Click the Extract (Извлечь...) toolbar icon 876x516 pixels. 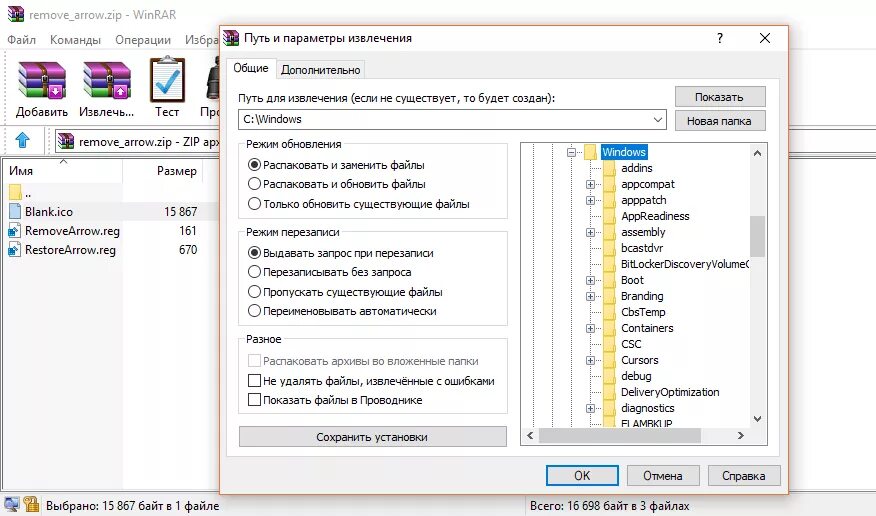pos(107,80)
